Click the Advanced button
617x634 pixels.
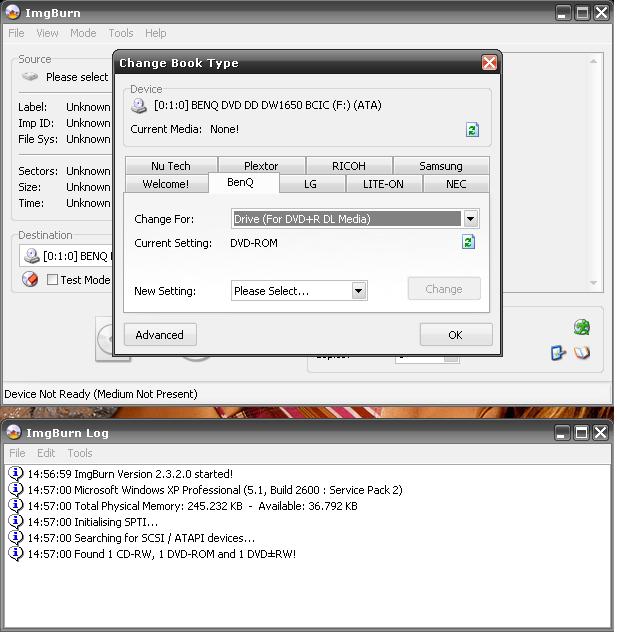pos(161,335)
